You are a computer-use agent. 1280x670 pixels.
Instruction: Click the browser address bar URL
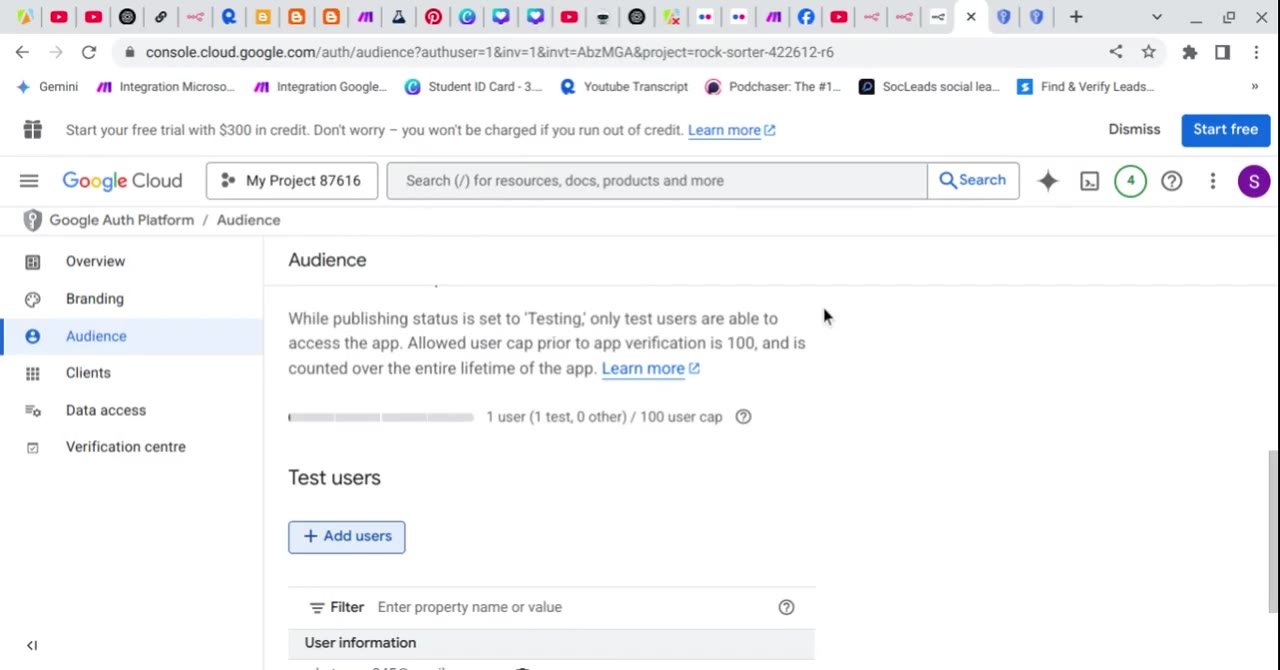coord(489,52)
